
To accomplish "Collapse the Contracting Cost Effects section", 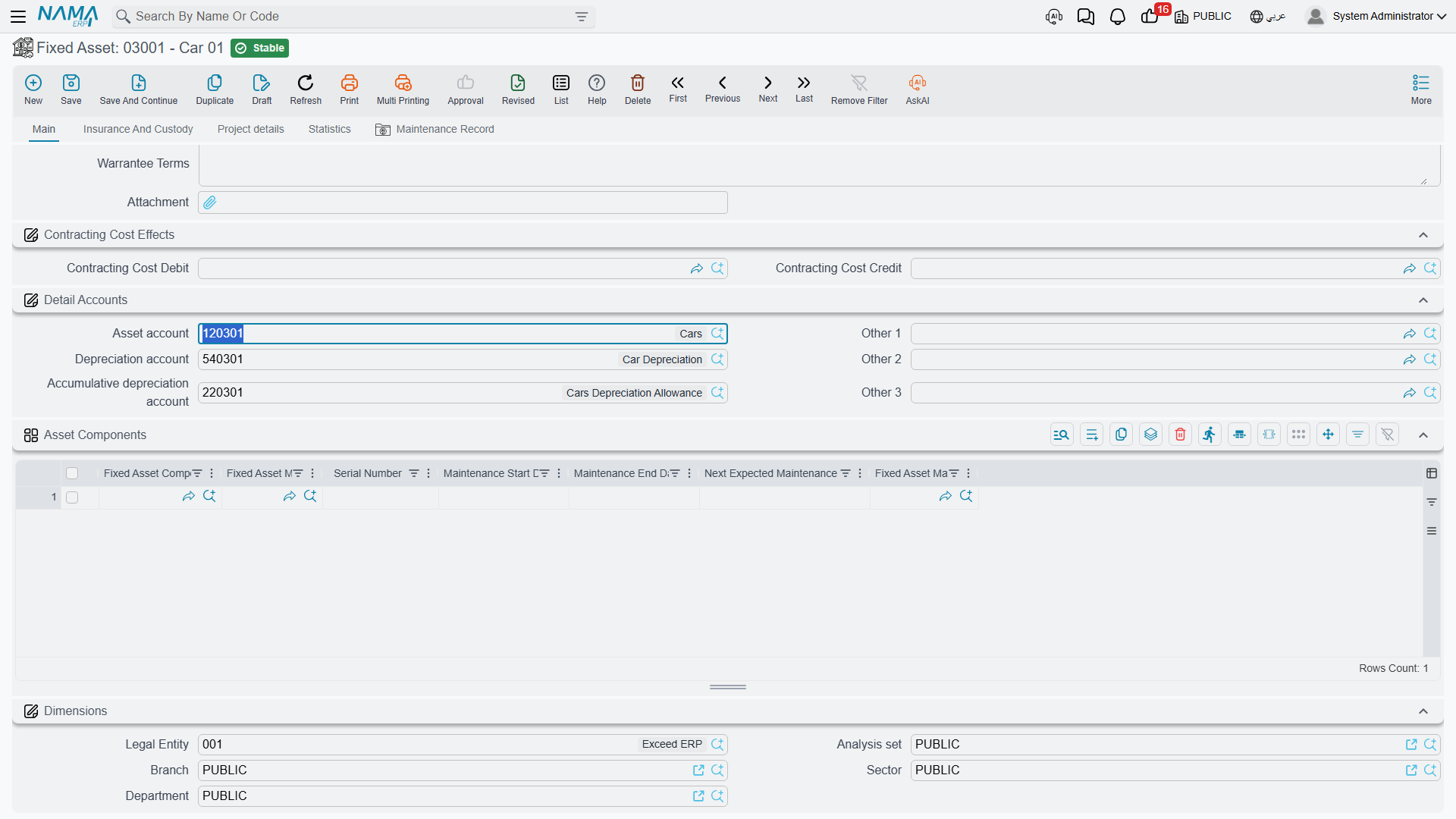I will [1423, 235].
